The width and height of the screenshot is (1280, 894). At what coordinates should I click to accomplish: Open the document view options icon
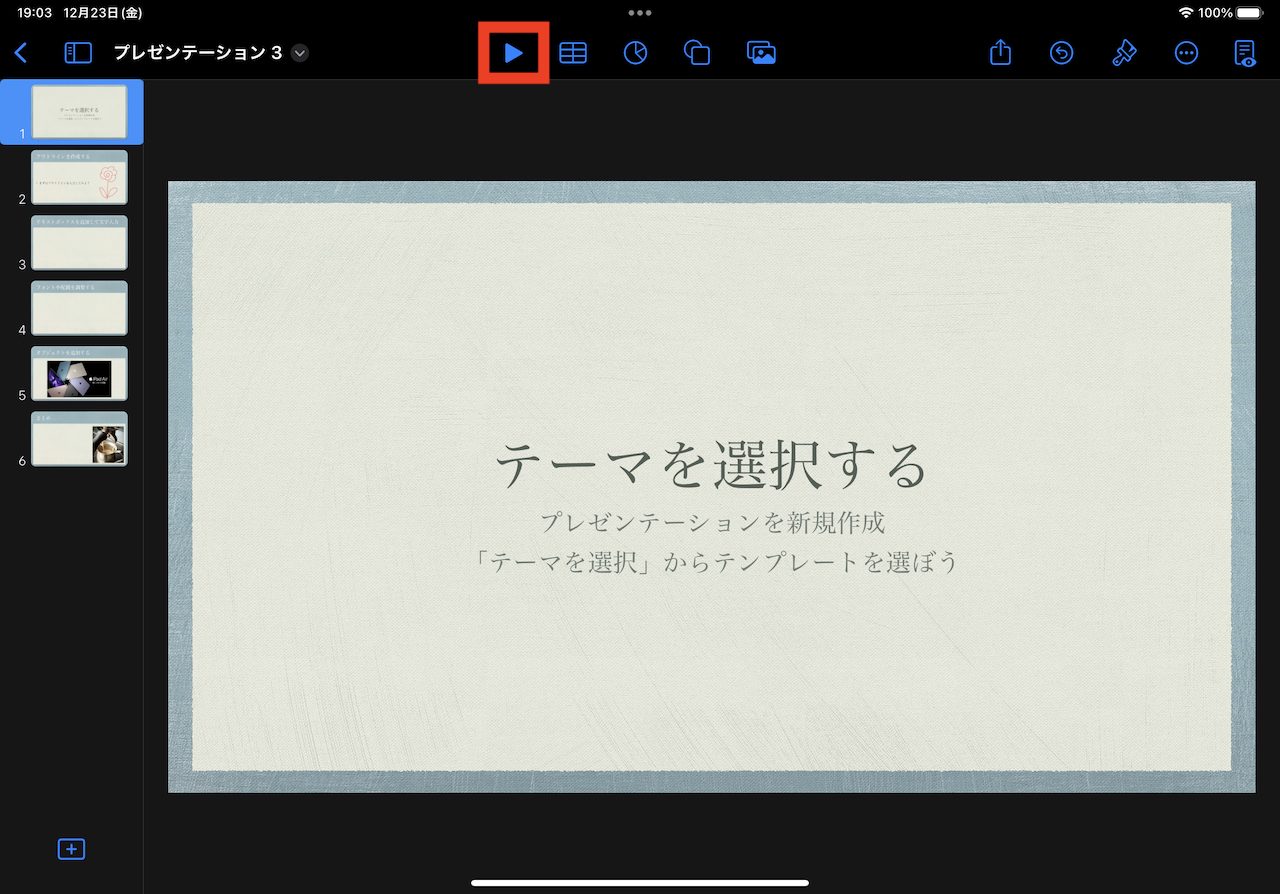(x=1245, y=53)
